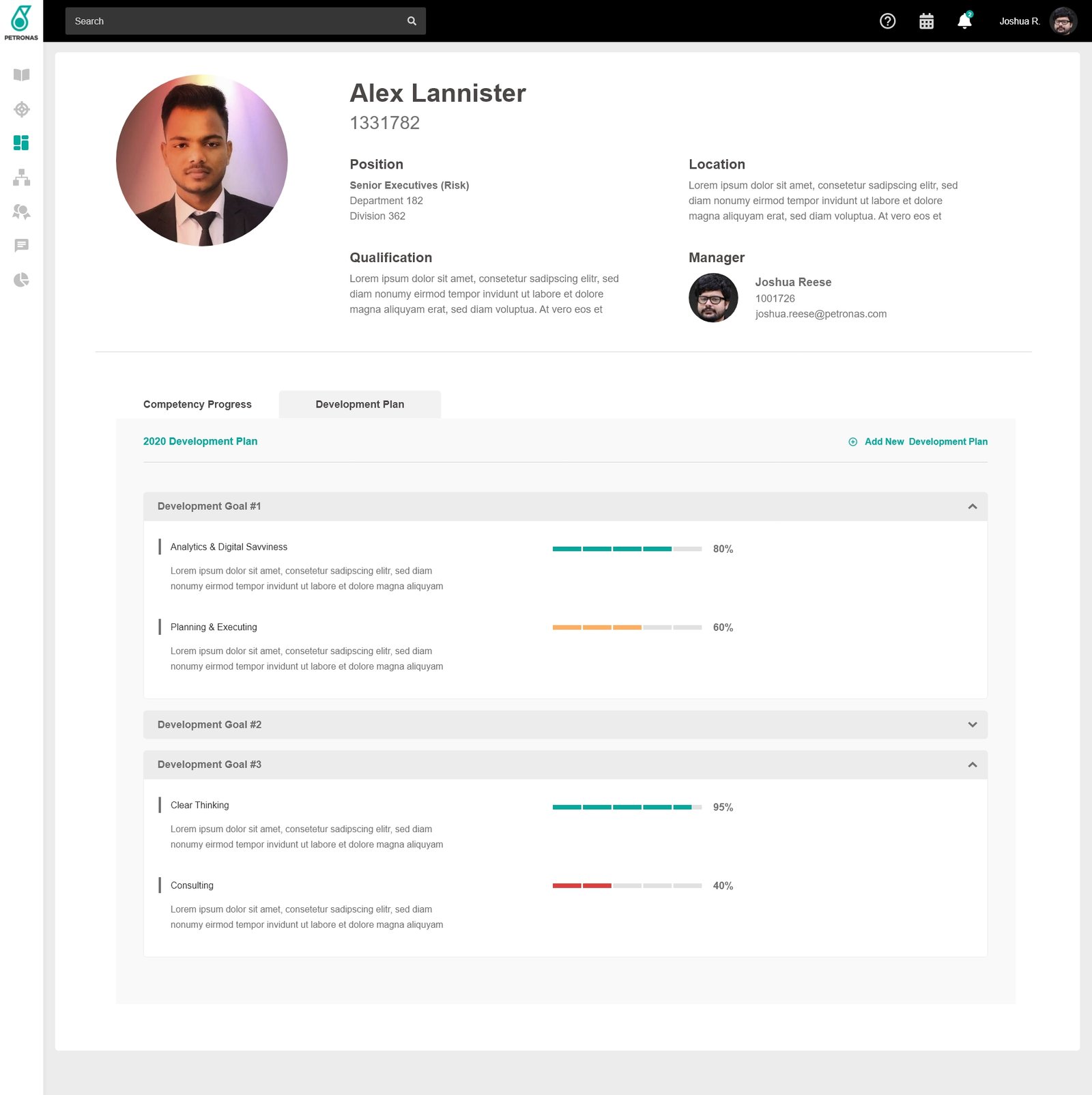
Task: Select the dashboard grid sidebar icon
Action: 21,143
